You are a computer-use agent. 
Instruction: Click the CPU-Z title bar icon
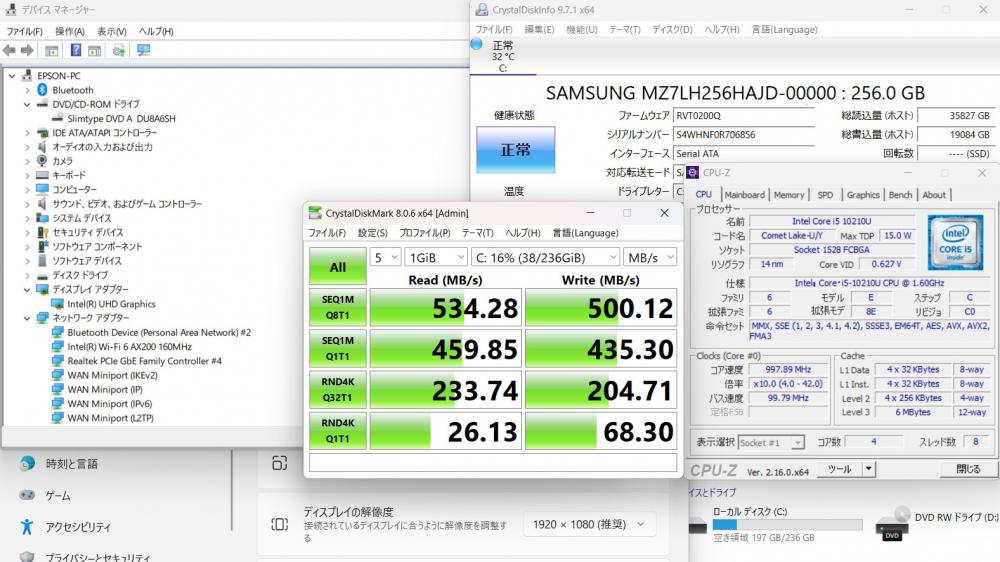pyautogui.click(x=693, y=172)
